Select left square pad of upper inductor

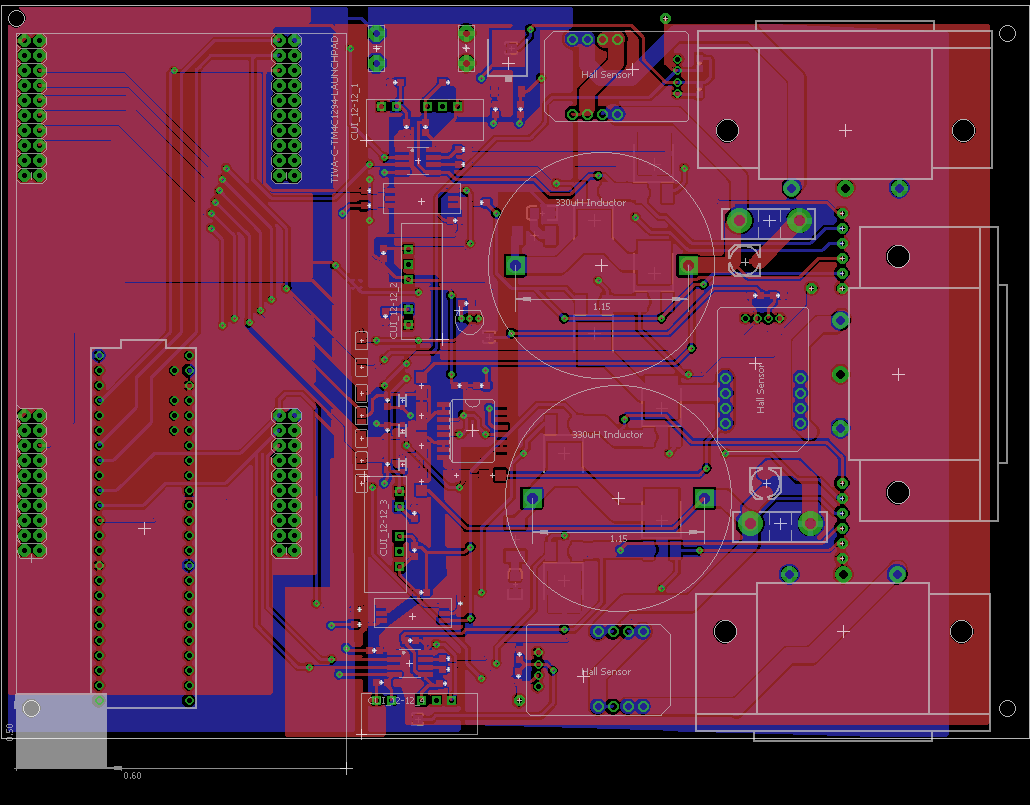tap(515, 265)
